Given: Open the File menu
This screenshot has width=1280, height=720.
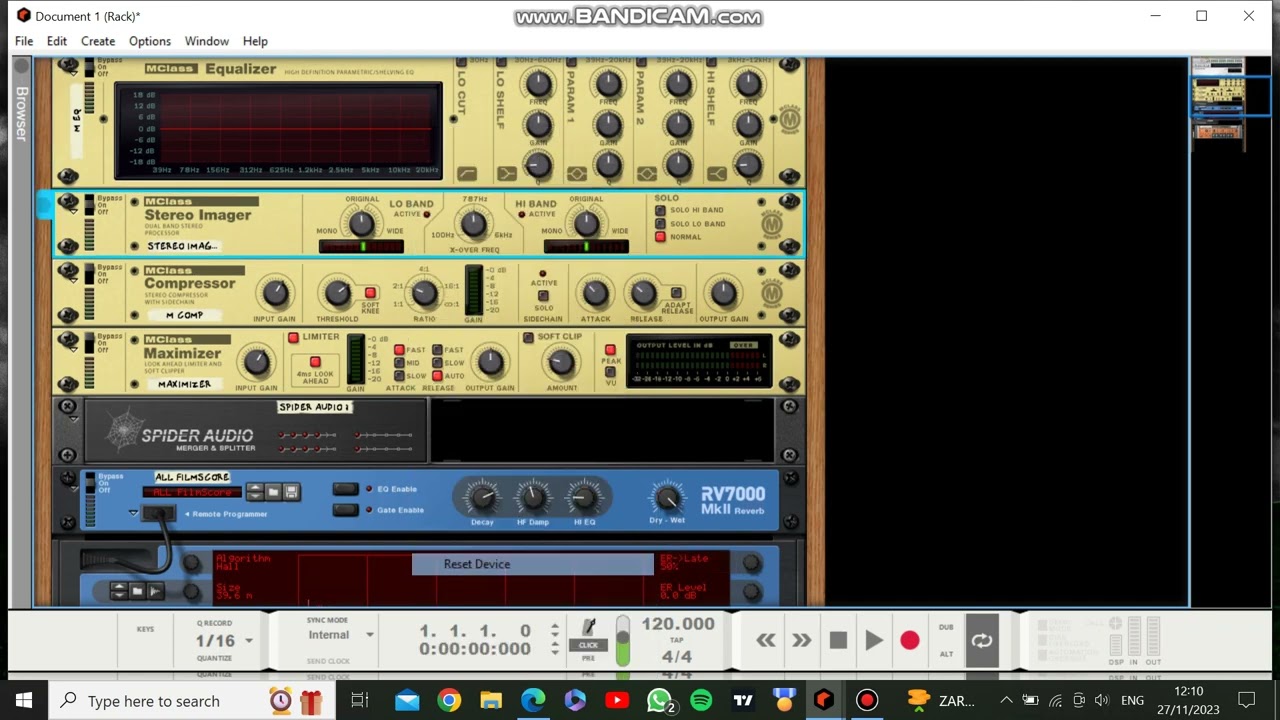Looking at the screenshot, I should pos(24,41).
